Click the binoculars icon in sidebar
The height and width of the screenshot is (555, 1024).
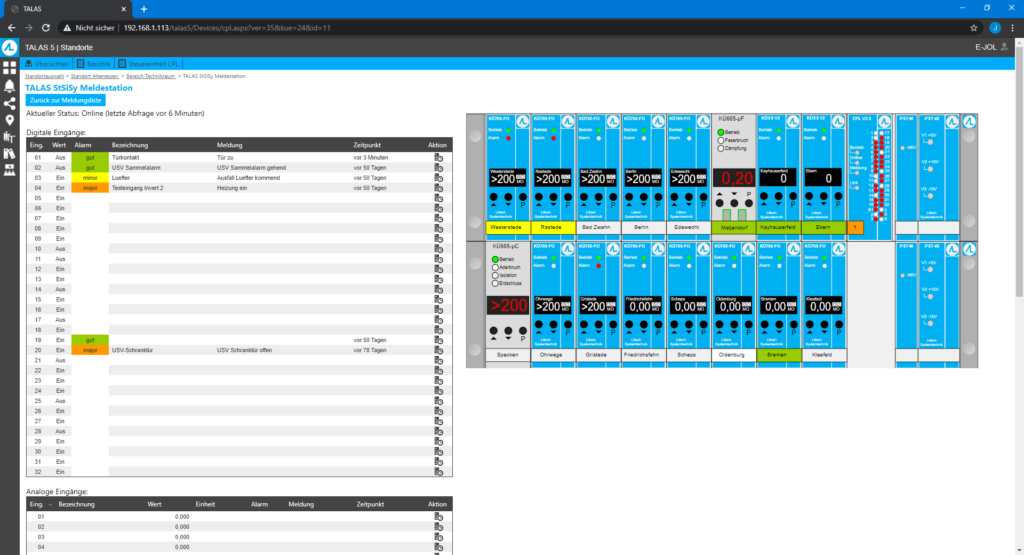(9, 153)
